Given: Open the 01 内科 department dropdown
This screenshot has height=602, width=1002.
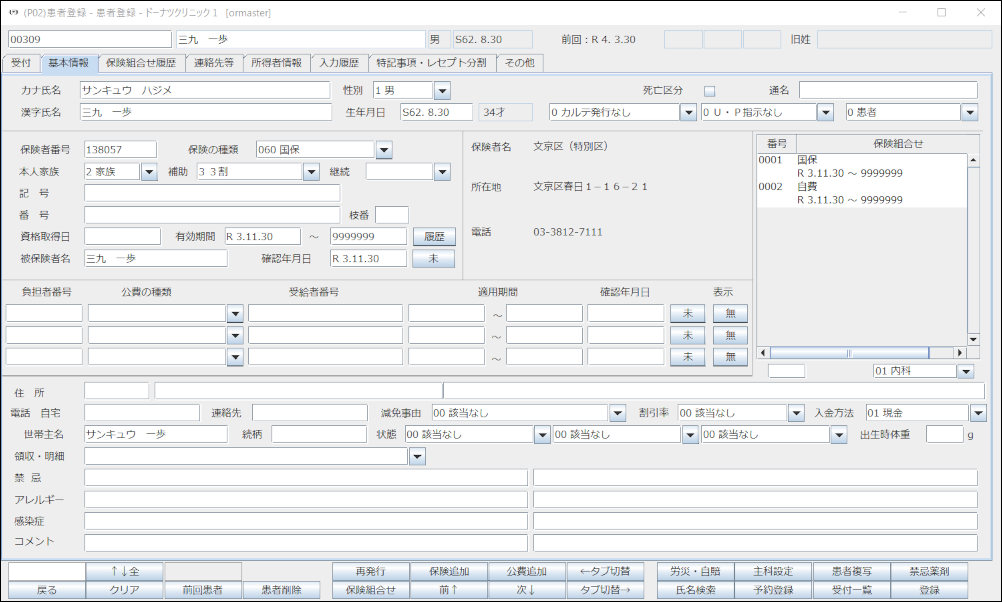Looking at the screenshot, I should coord(966,371).
